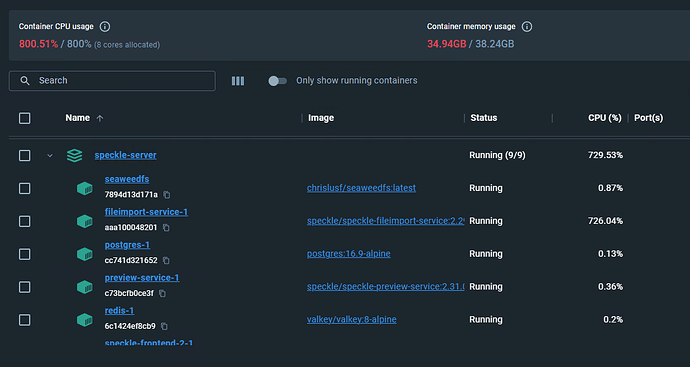Copy the seaweedfs container ID

coord(167,195)
